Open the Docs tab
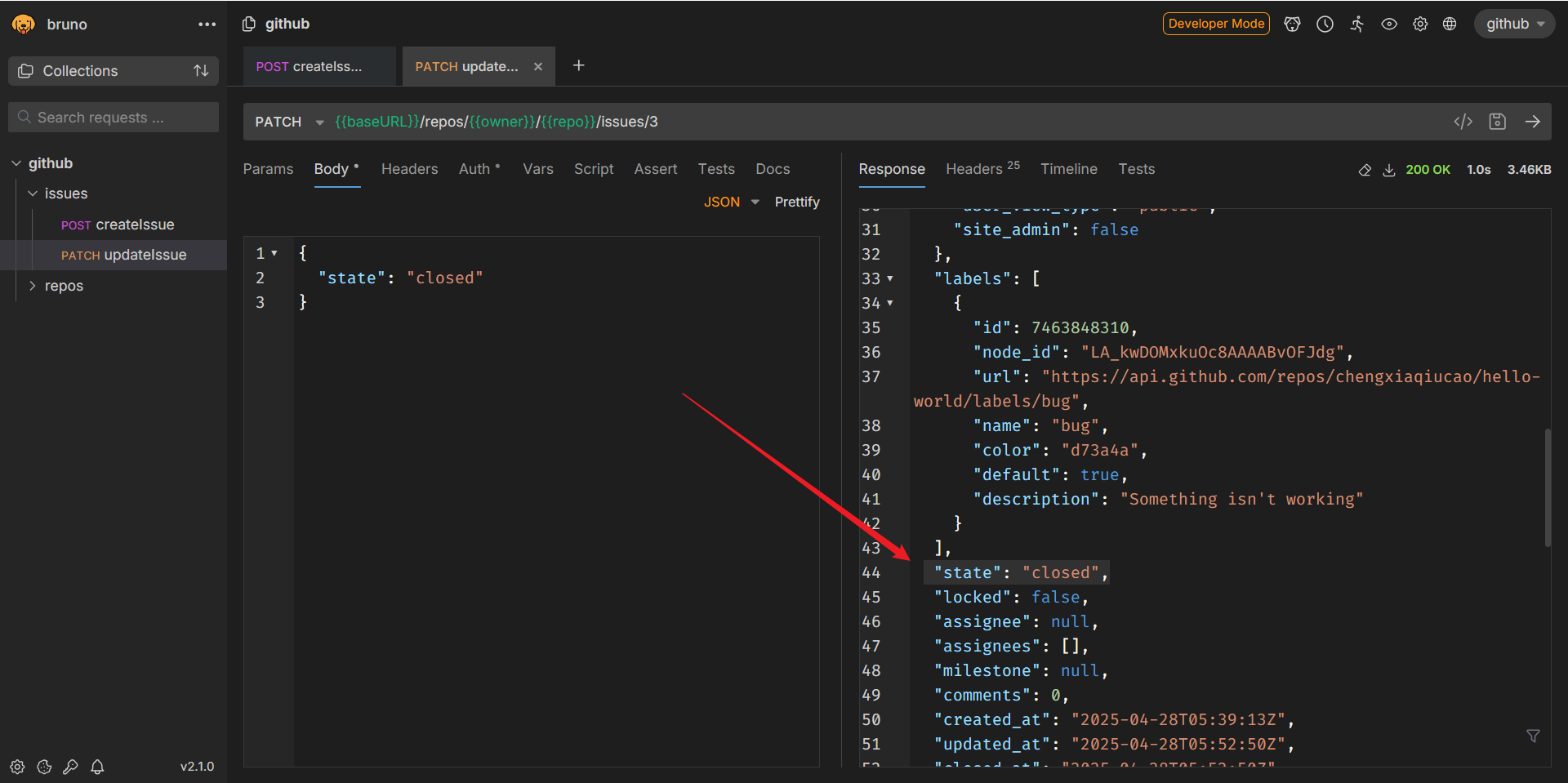 coord(772,169)
